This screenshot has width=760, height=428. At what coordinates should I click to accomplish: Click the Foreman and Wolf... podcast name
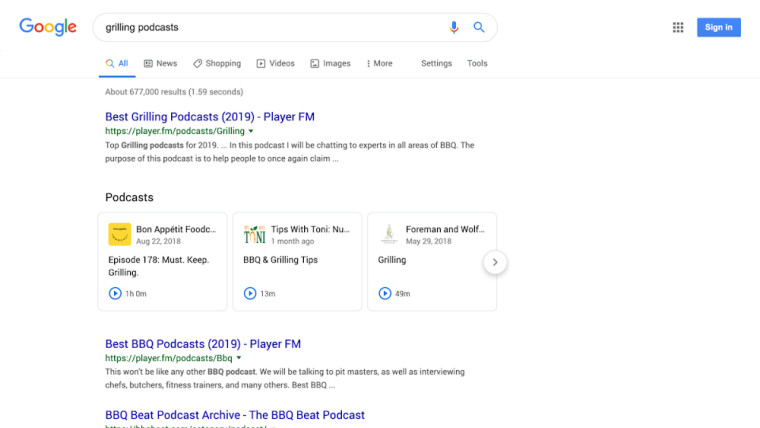(445, 229)
